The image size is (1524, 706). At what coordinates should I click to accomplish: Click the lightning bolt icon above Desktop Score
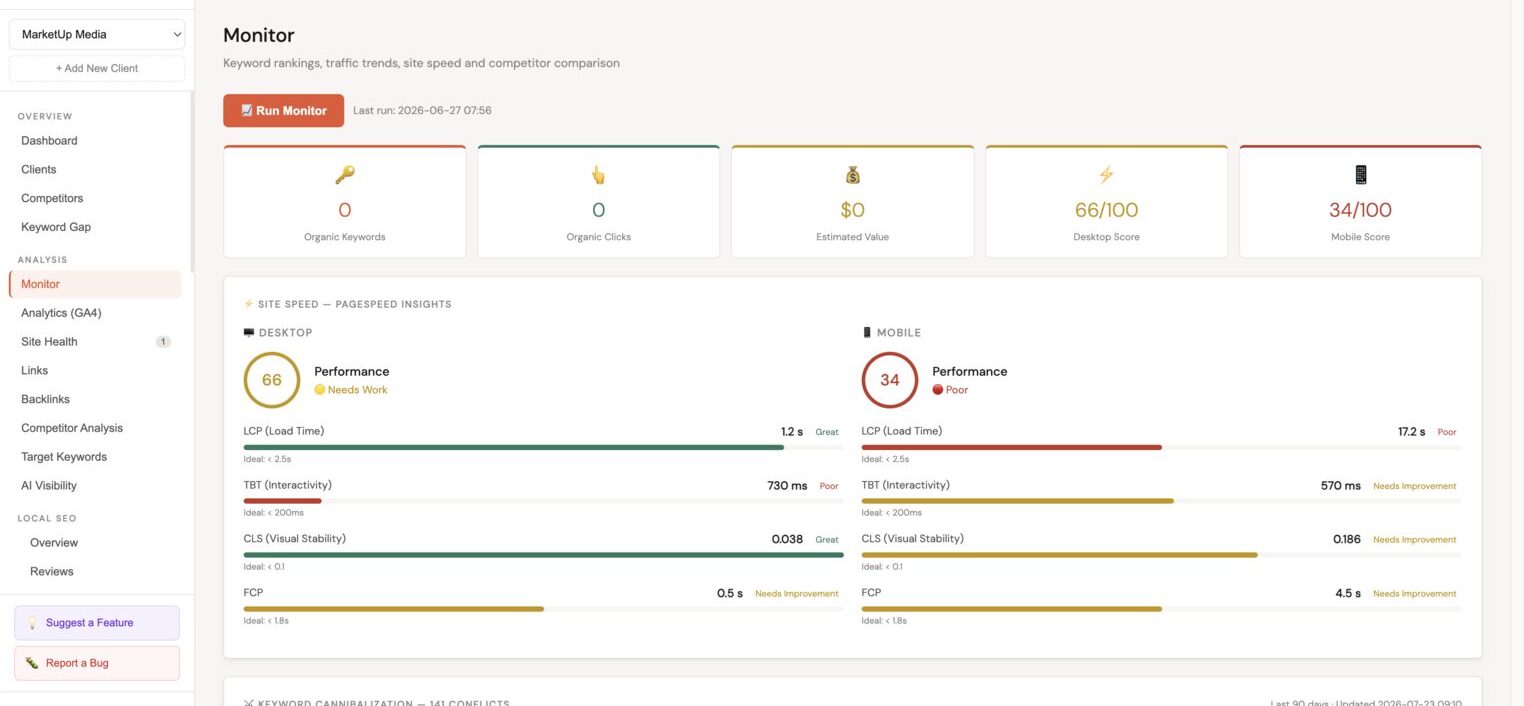[1106, 175]
